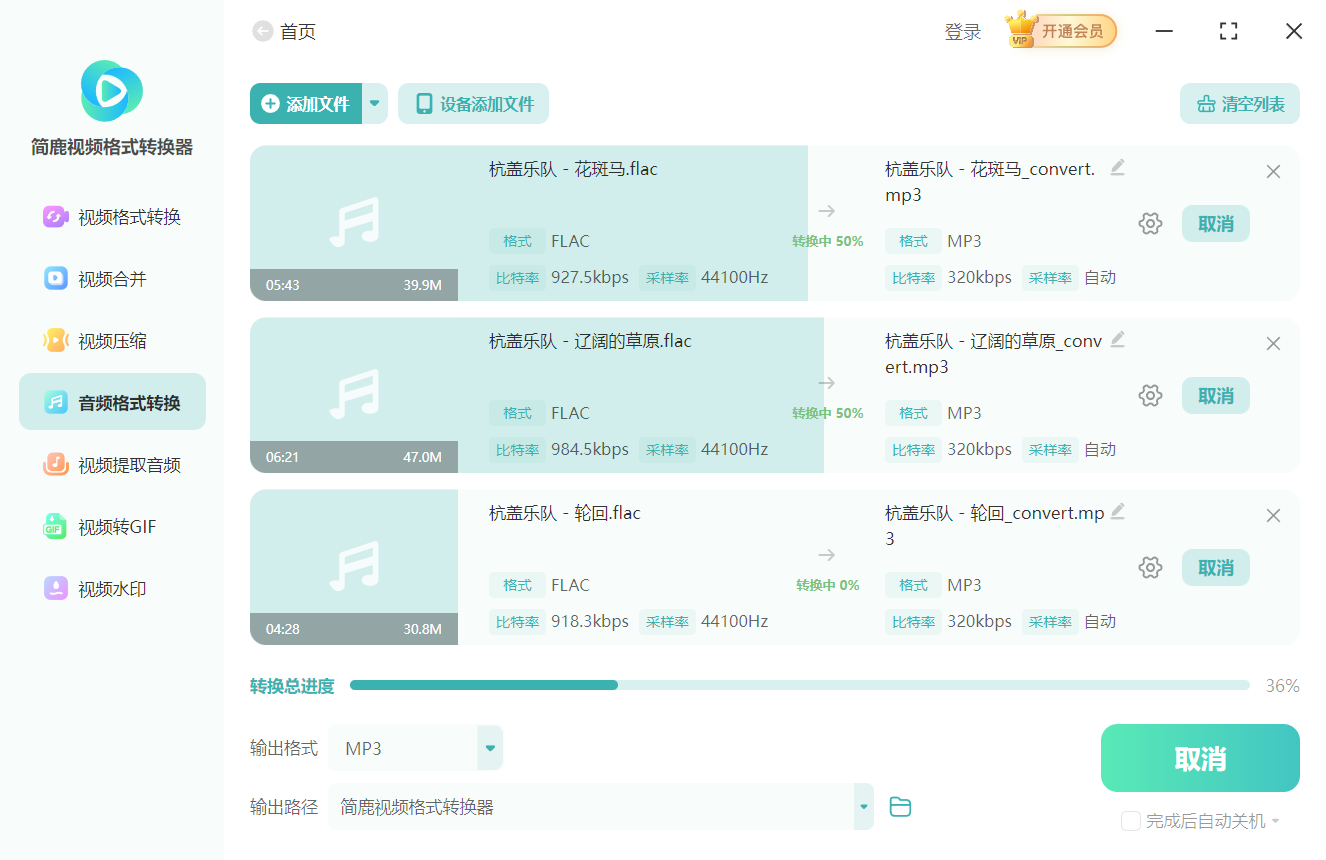Open settings gear for 花斑马 conversion
This screenshot has height=860, width=1326.
tap(1150, 224)
